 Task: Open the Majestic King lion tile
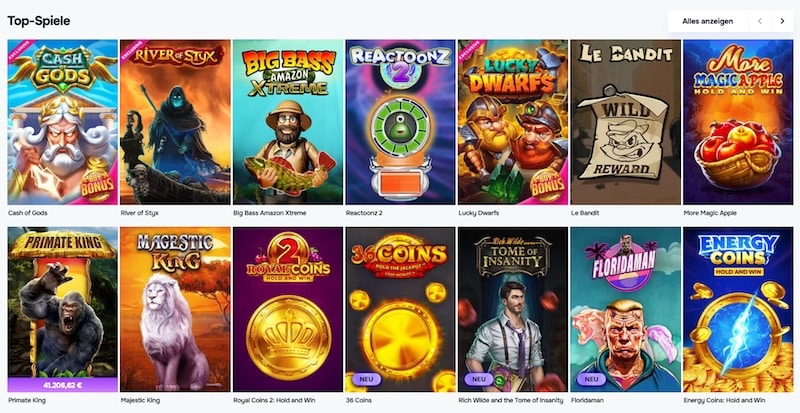click(x=175, y=309)
